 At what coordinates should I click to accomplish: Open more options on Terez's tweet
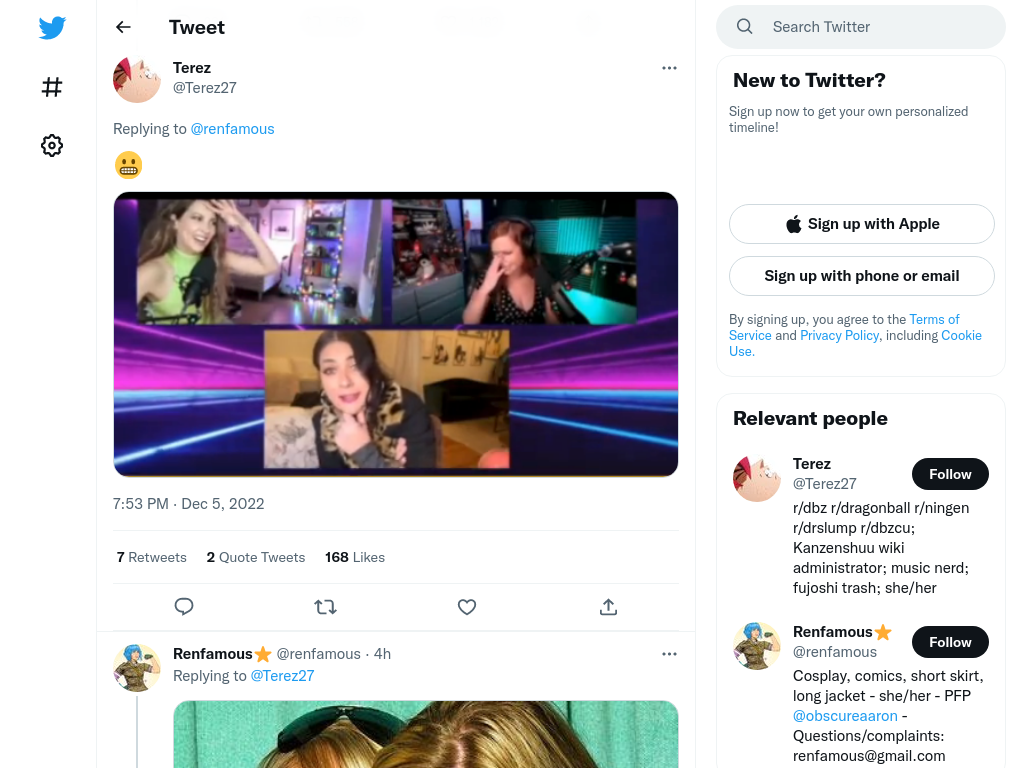(669, 68)
